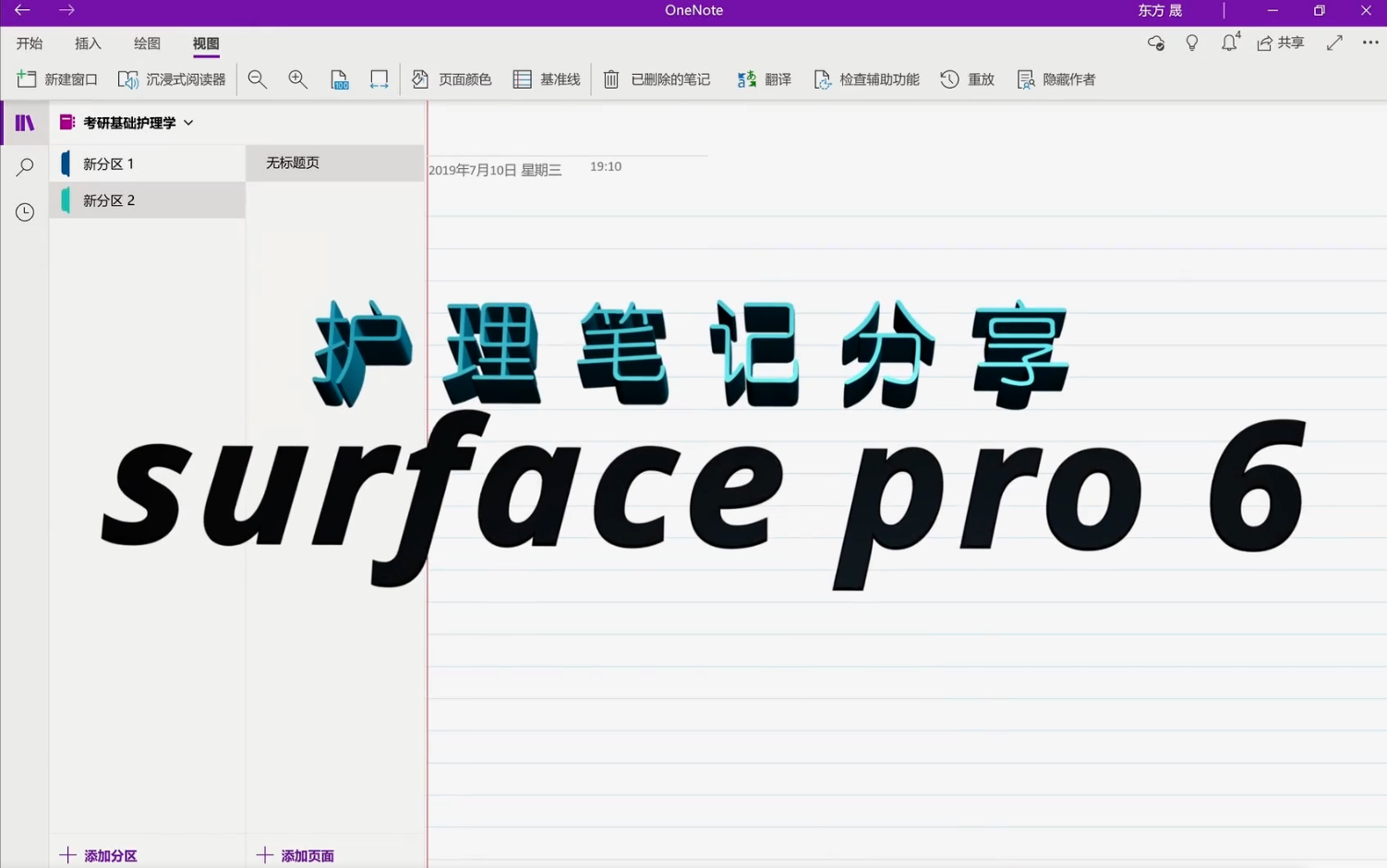Select section 新分区 2
Image resolution: width=1387 pixels, height=868 pixels.
[x=148, y=199]
